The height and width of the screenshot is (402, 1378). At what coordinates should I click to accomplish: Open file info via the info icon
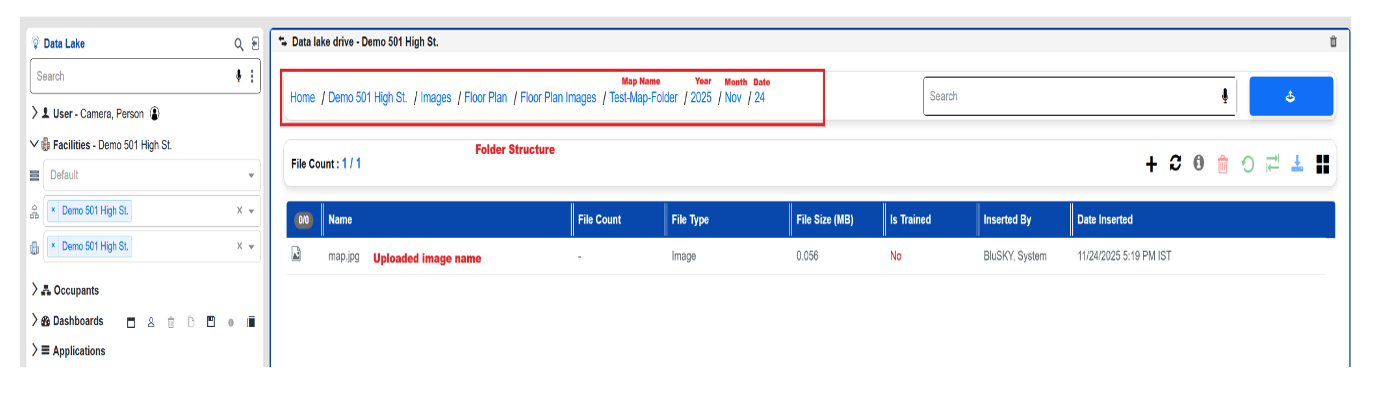[x=1198, y=164]
